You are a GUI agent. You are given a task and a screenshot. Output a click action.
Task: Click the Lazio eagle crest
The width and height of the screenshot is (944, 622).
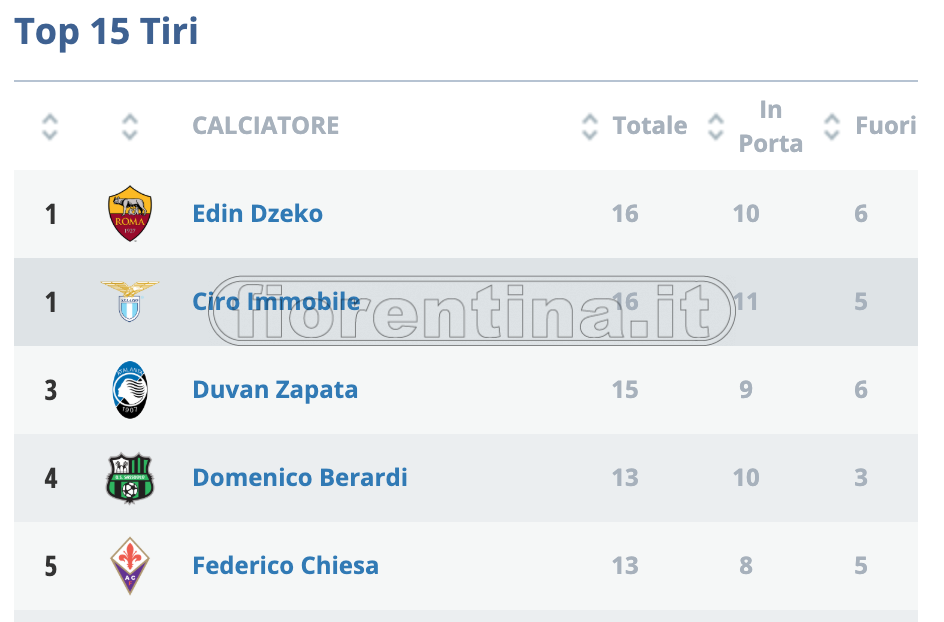pyautogui.click(x=129, y=301)
